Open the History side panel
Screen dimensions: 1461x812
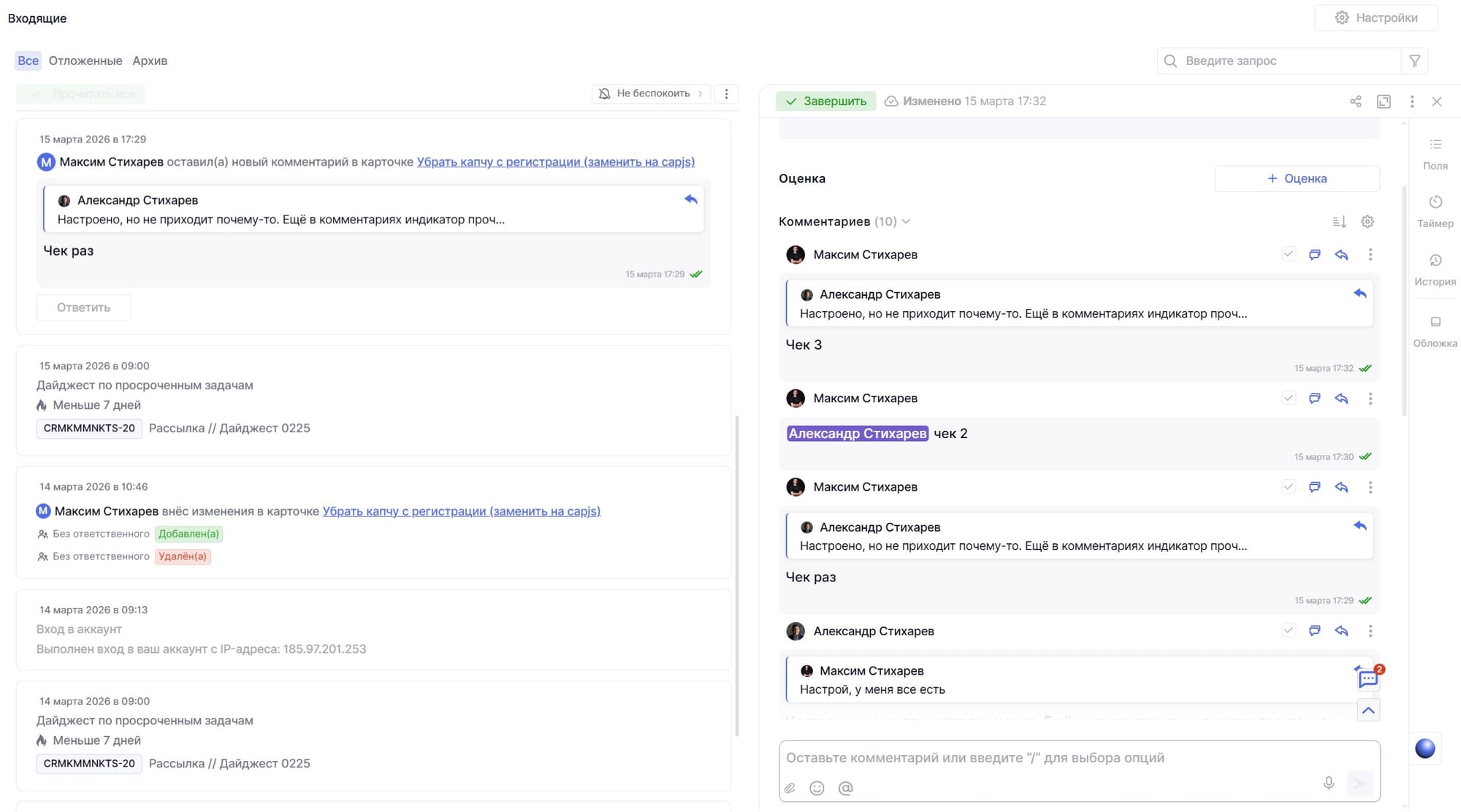pos(1435,269)
